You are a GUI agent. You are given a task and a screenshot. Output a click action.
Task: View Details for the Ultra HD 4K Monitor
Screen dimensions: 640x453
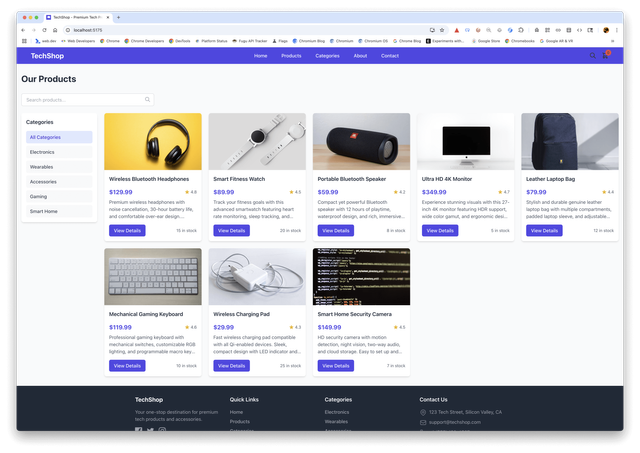(439, 230)
